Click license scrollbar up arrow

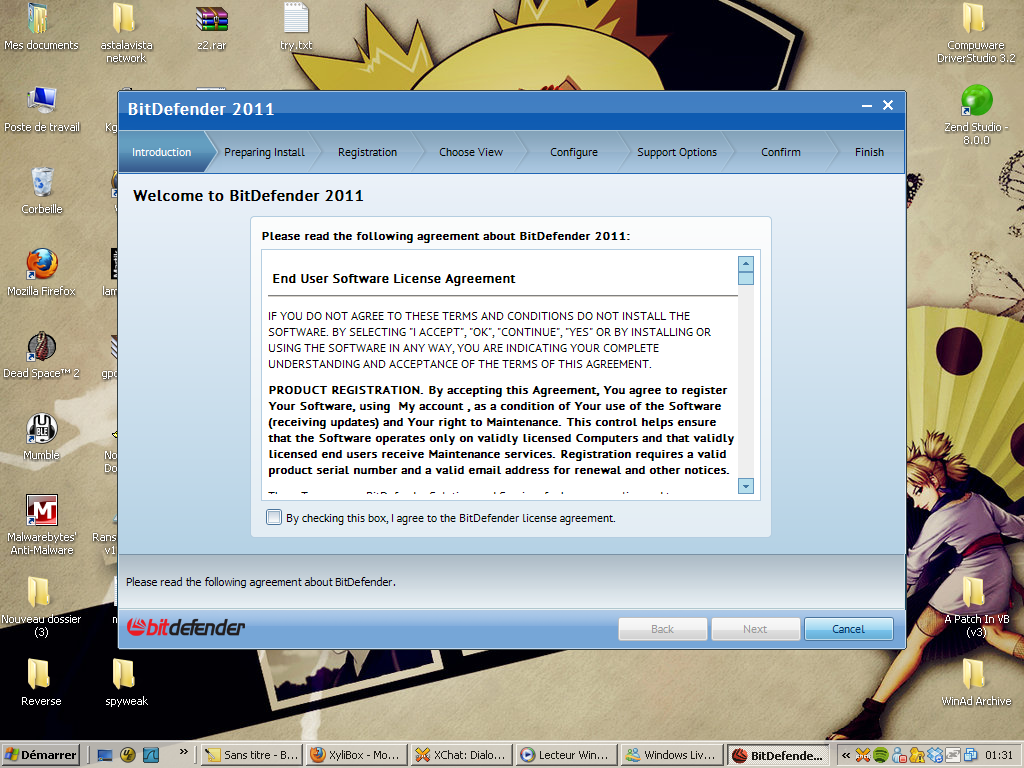[x=746, y=264]
